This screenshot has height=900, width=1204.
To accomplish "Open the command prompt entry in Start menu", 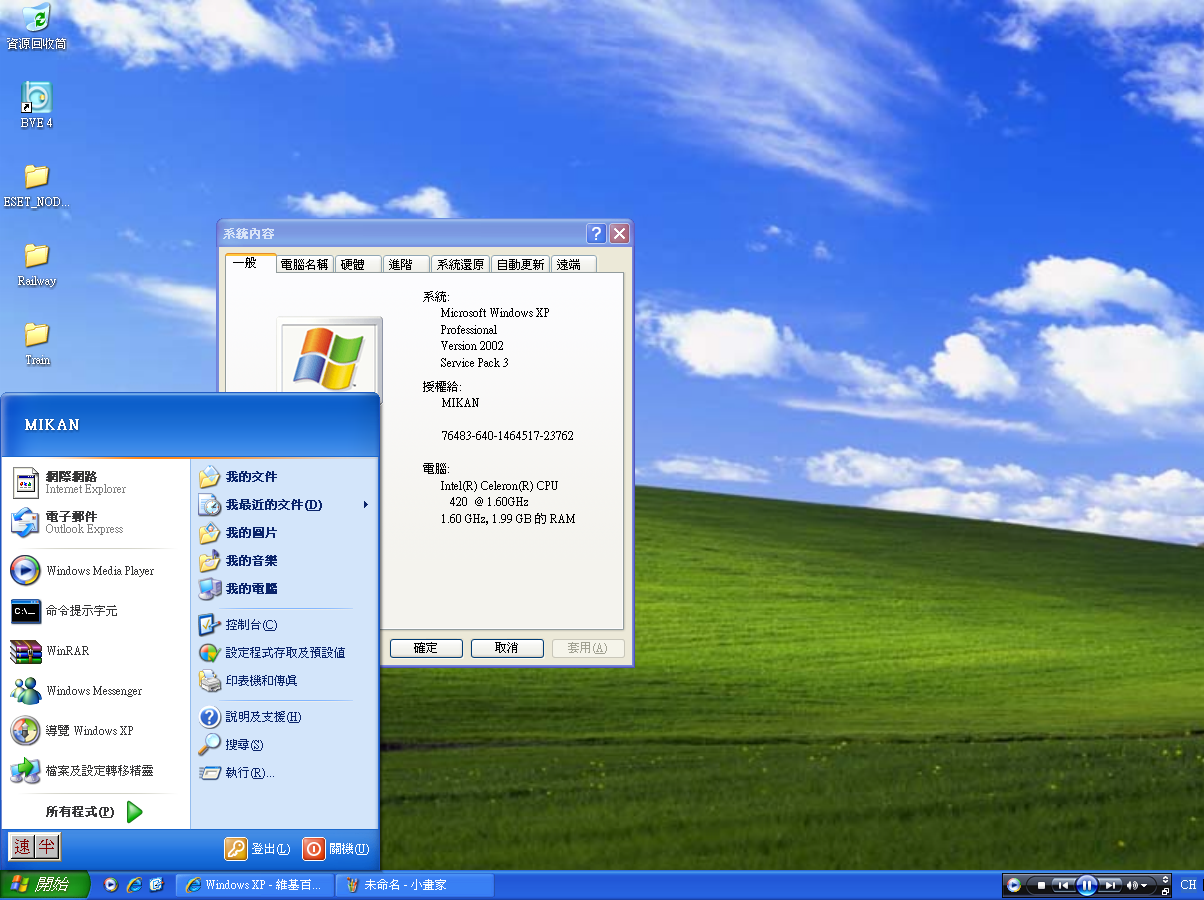I will click(x=95, y=611).
